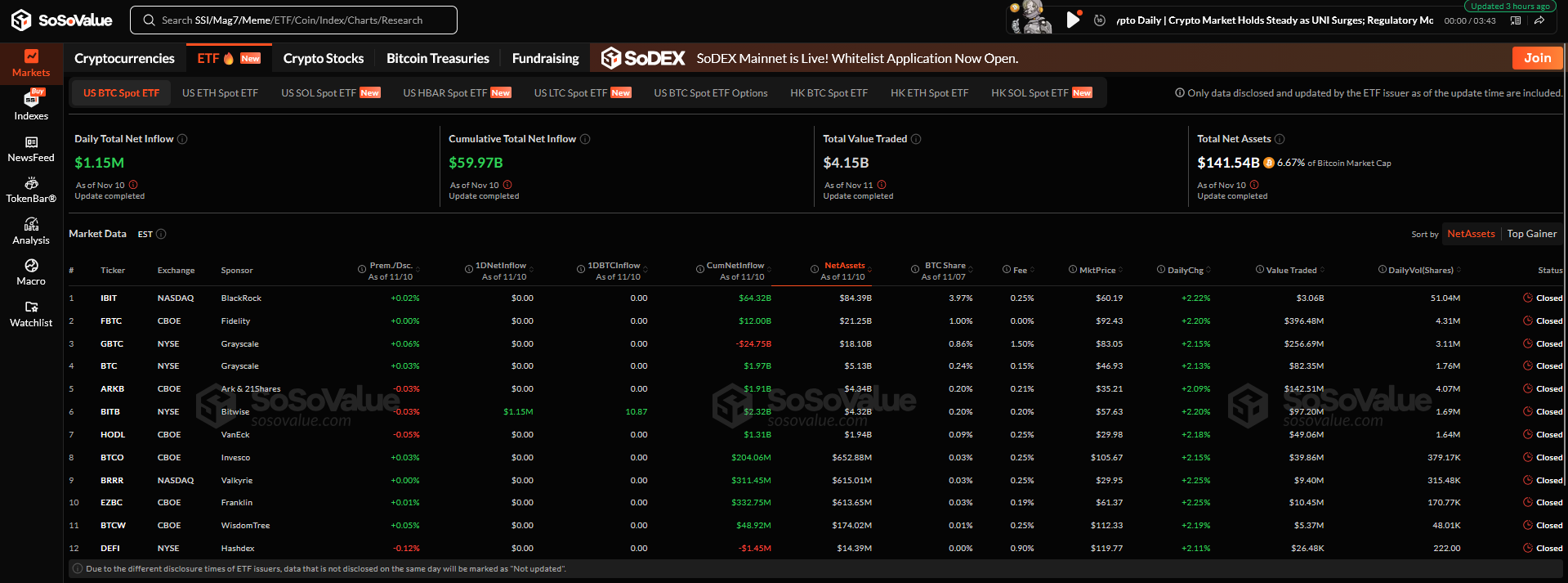This screenshot has width=1568, height=583.
Task: Open the IBIT ticker row
Action: point(816,298)
